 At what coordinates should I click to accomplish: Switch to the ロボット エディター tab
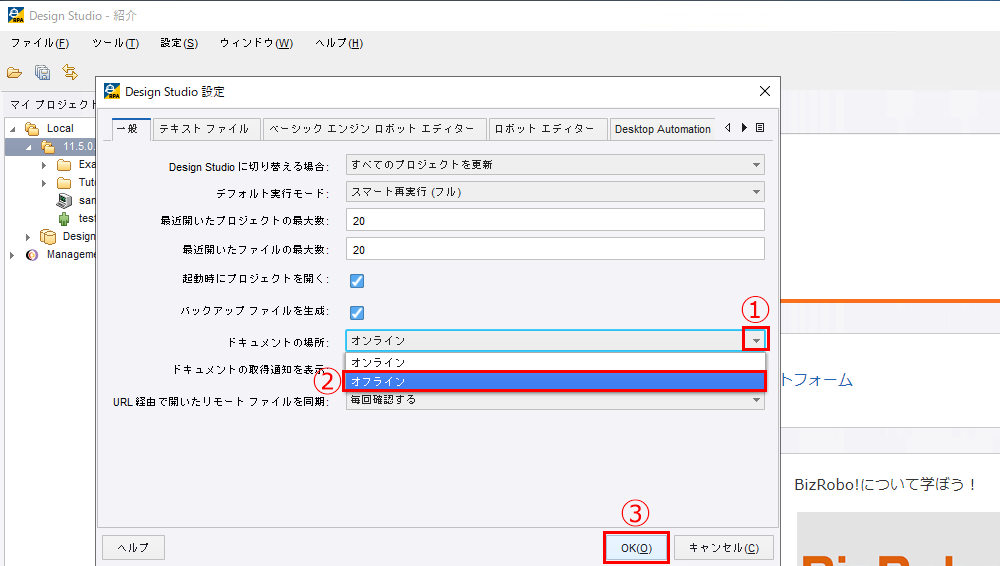(x=547, y=129)
